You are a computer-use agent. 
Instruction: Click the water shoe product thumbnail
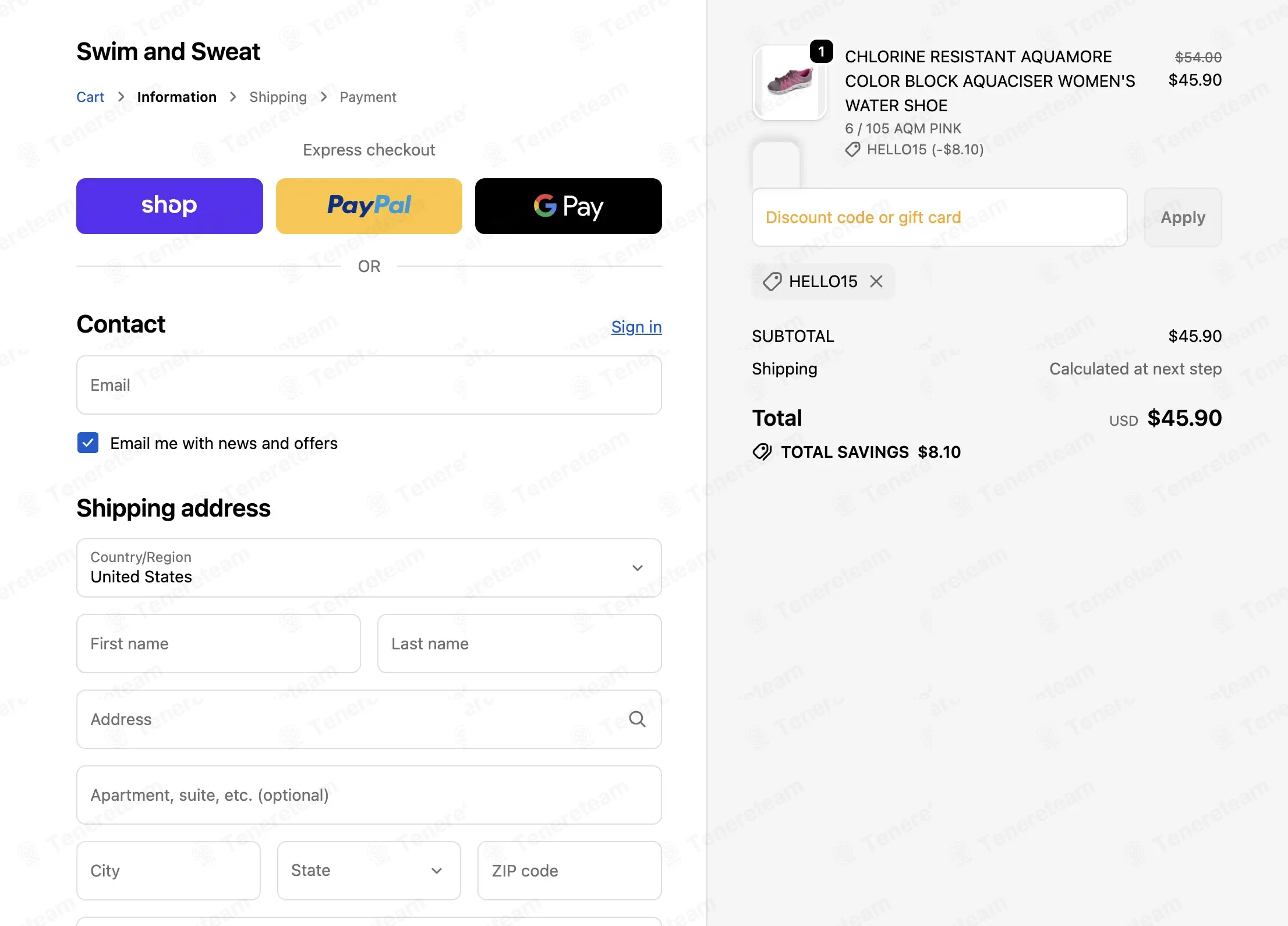tap(790, 83)
